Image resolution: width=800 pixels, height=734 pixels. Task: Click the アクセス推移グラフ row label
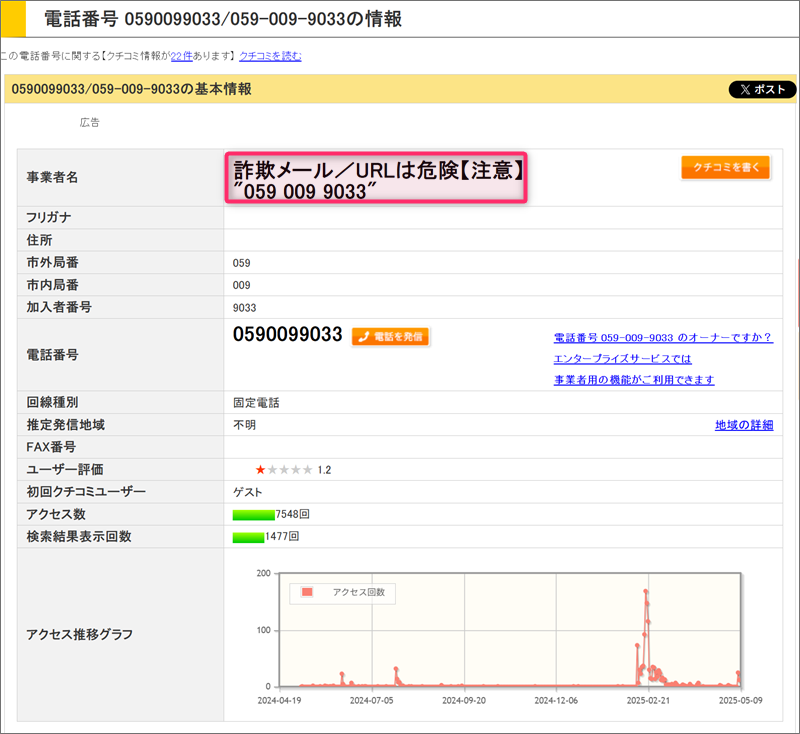[x=80, y=635]
